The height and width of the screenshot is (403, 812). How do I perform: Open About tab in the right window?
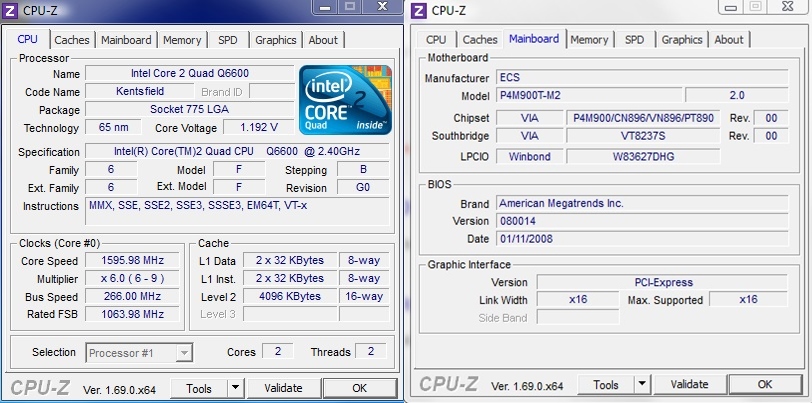[x=729, y=39]
